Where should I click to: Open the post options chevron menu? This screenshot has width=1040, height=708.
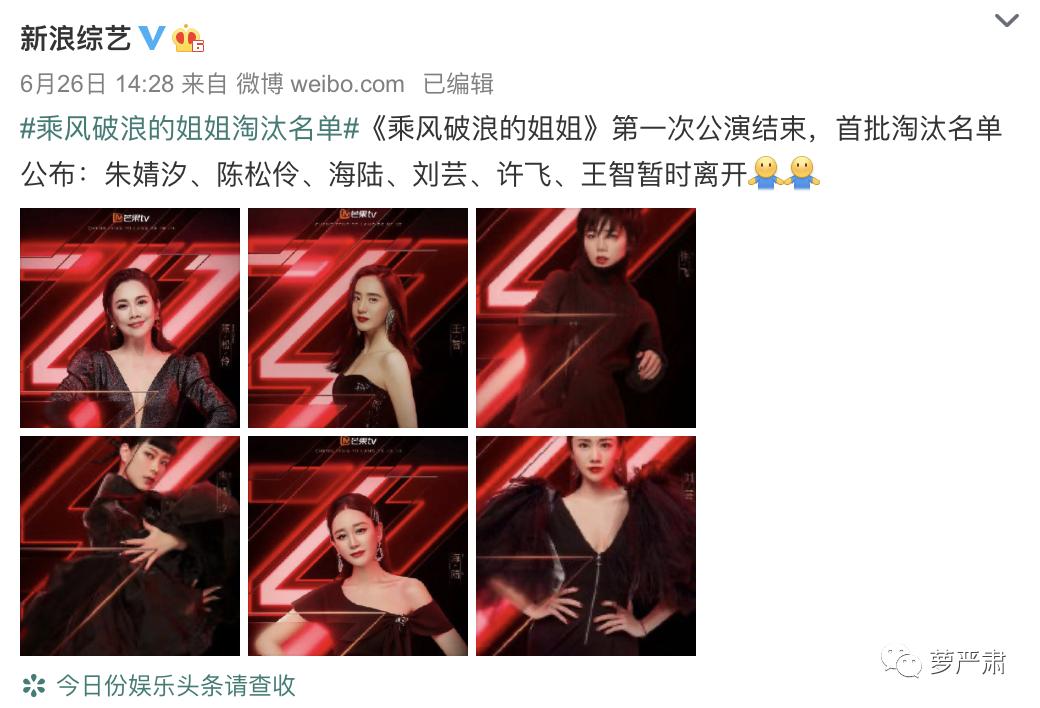[1006, 21]
